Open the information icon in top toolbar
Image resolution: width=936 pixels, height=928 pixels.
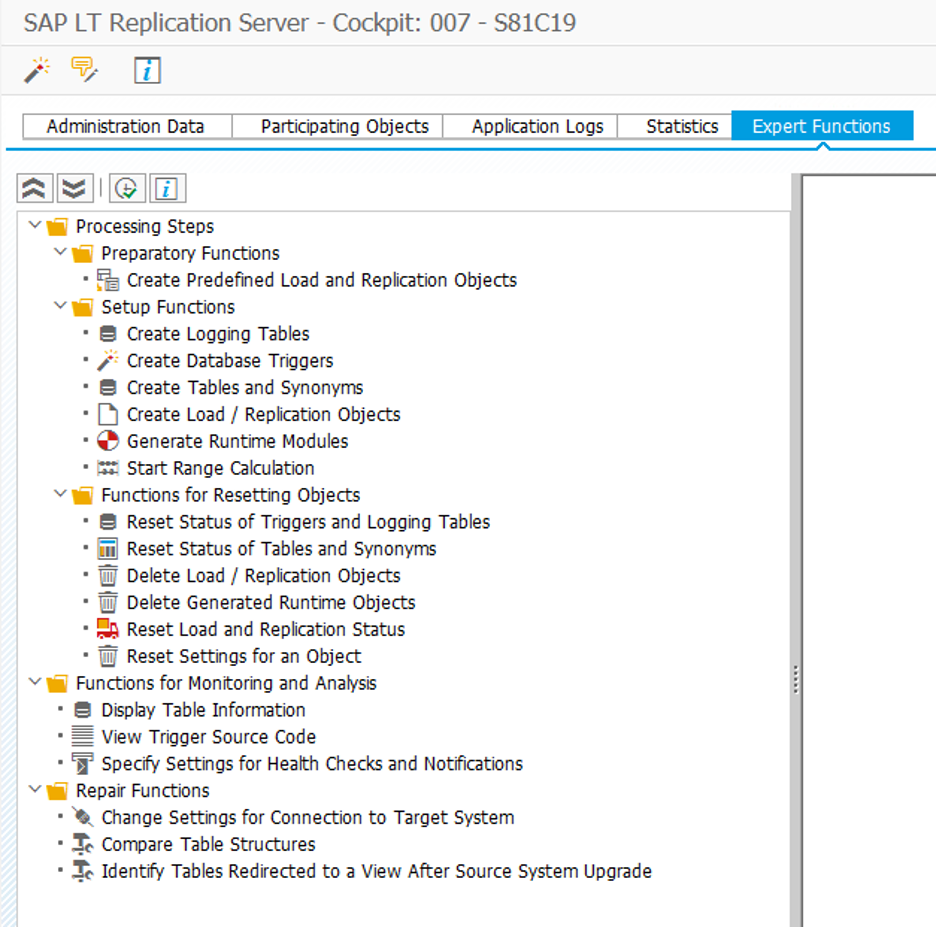click(147, 70)
